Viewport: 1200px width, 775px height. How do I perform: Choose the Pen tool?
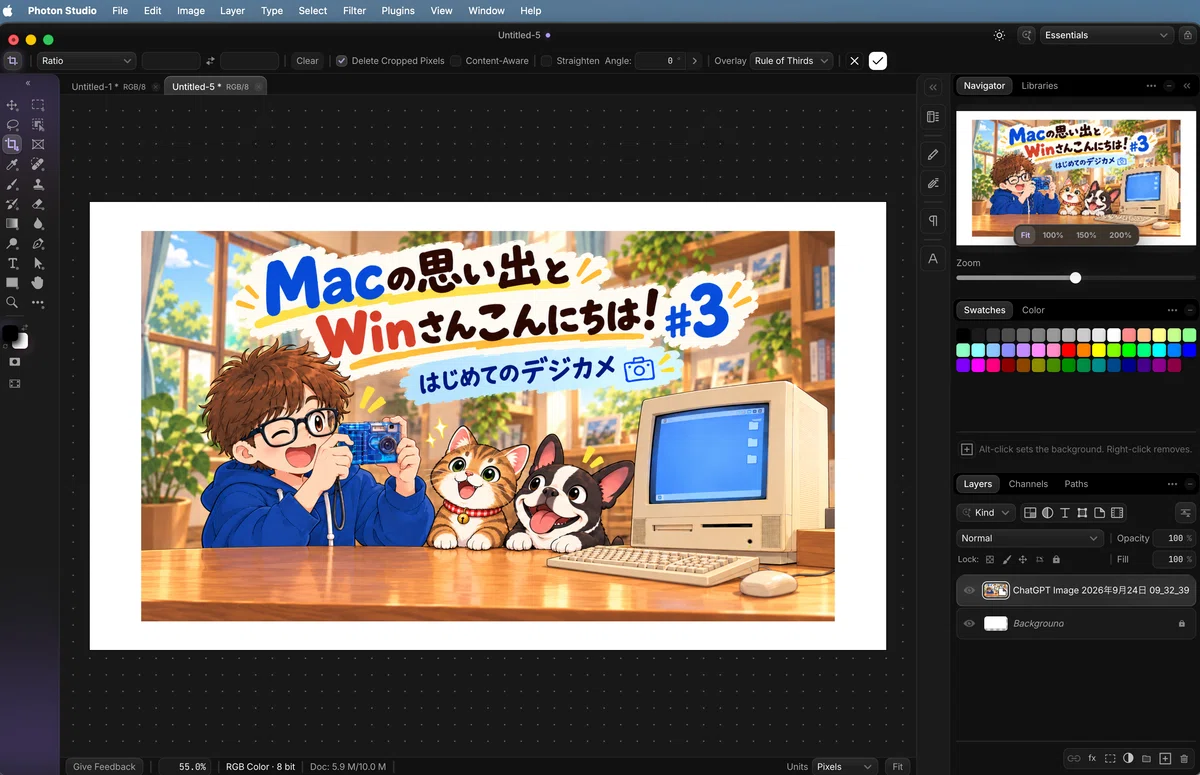[38, 243]
